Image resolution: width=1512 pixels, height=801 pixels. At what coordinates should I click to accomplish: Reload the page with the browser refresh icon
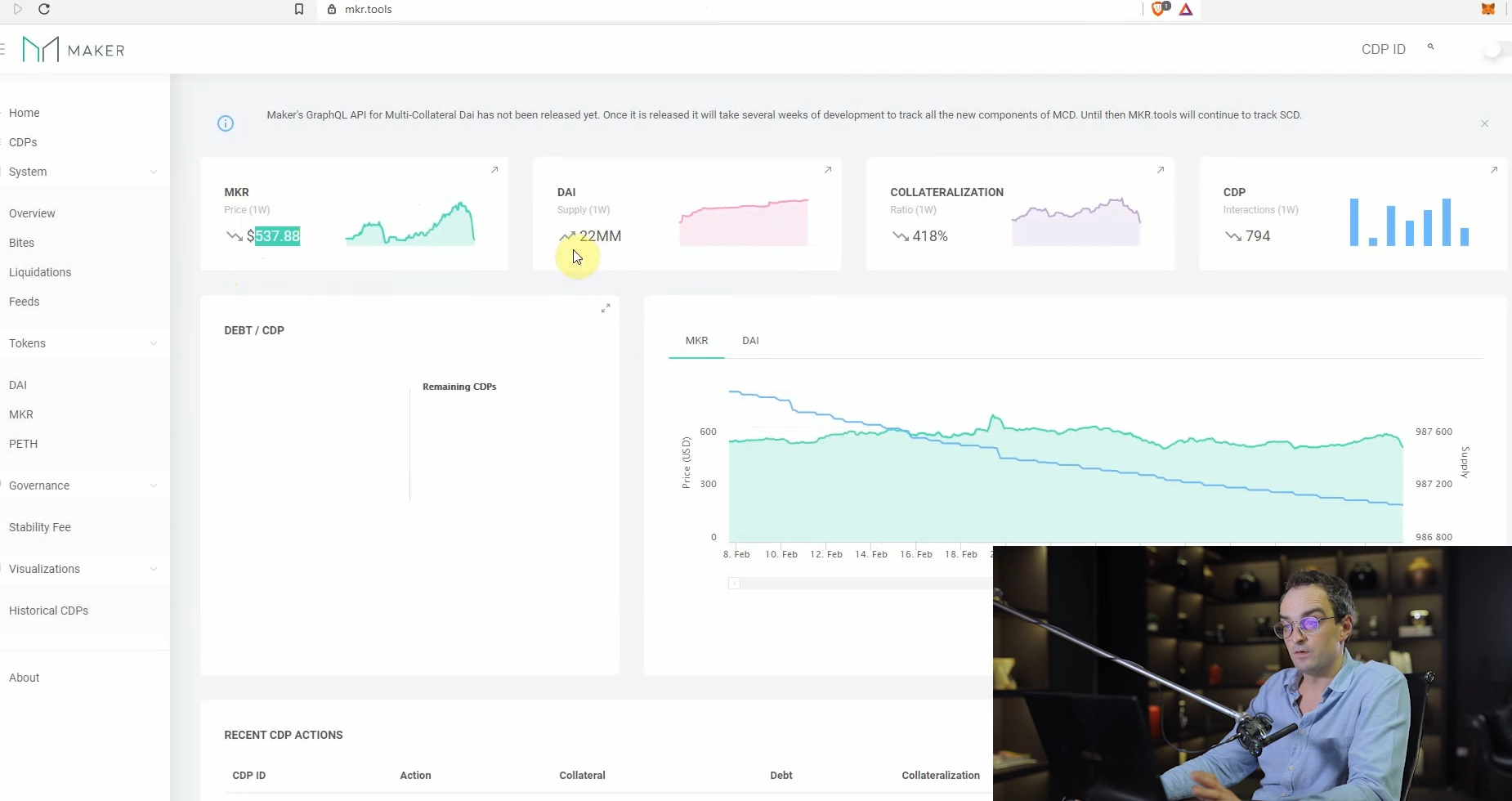pyautogui.click(x=44, y=9)
